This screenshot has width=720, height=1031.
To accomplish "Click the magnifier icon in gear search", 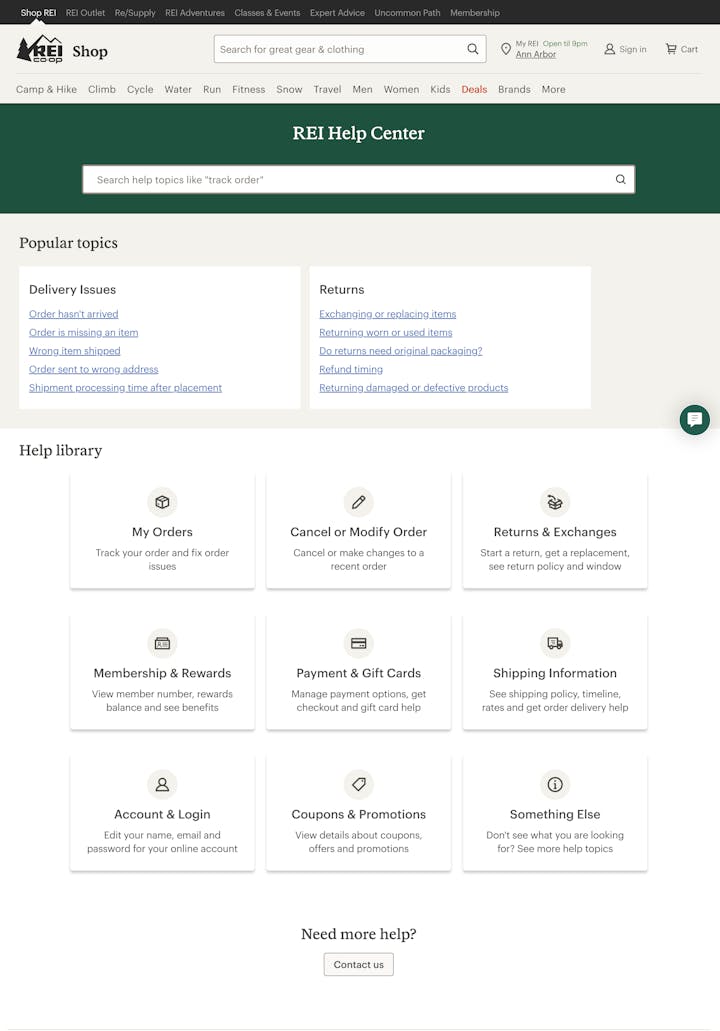I will click(473, 49).
